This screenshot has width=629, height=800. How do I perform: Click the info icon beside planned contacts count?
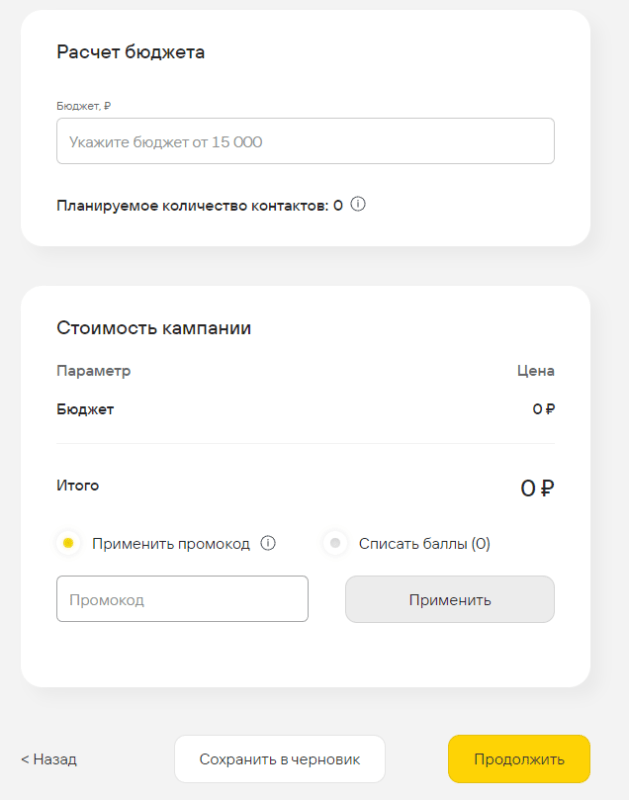pyautogui.click(x=358, y=205)
